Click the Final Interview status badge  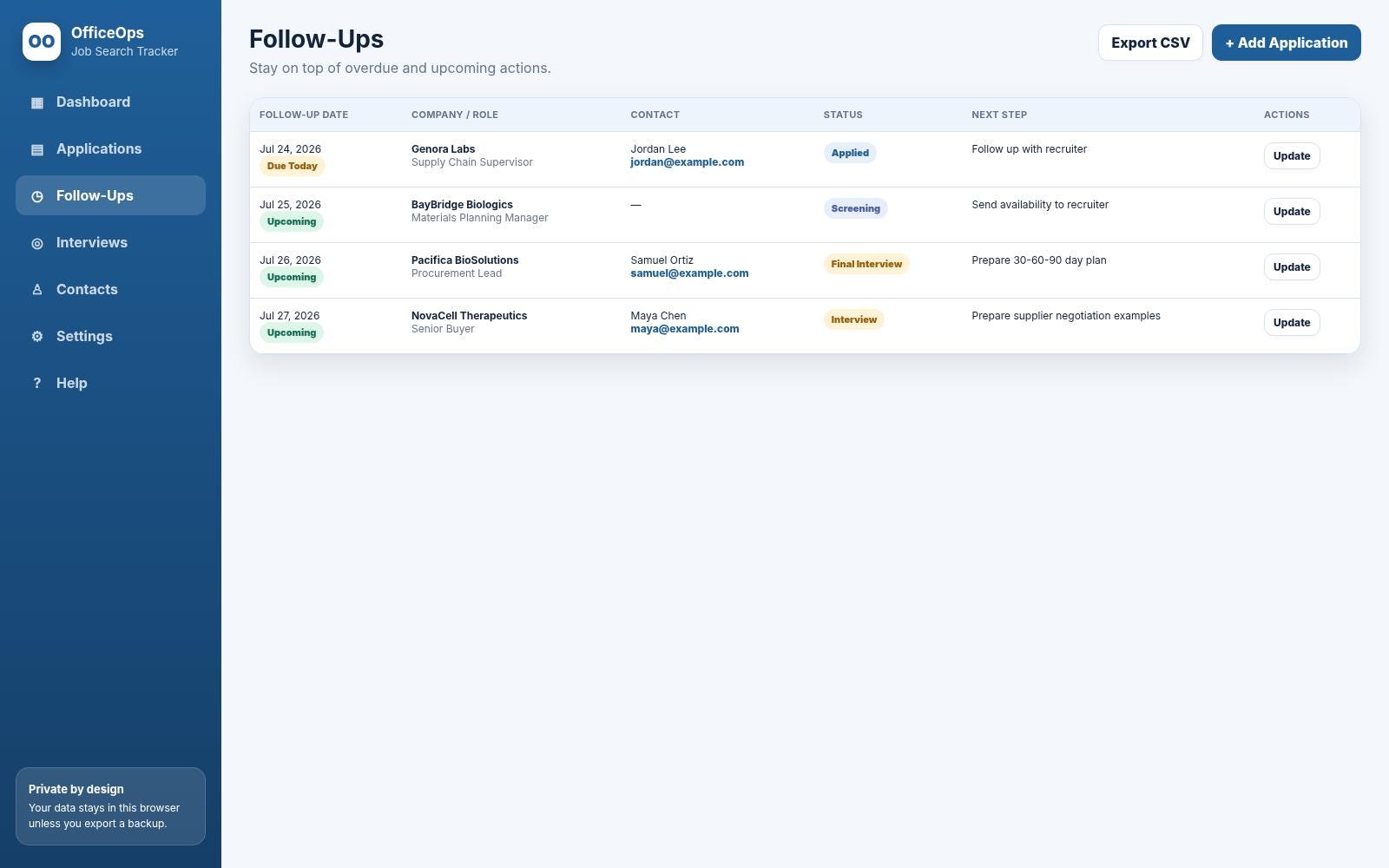(x=866, y=264)
